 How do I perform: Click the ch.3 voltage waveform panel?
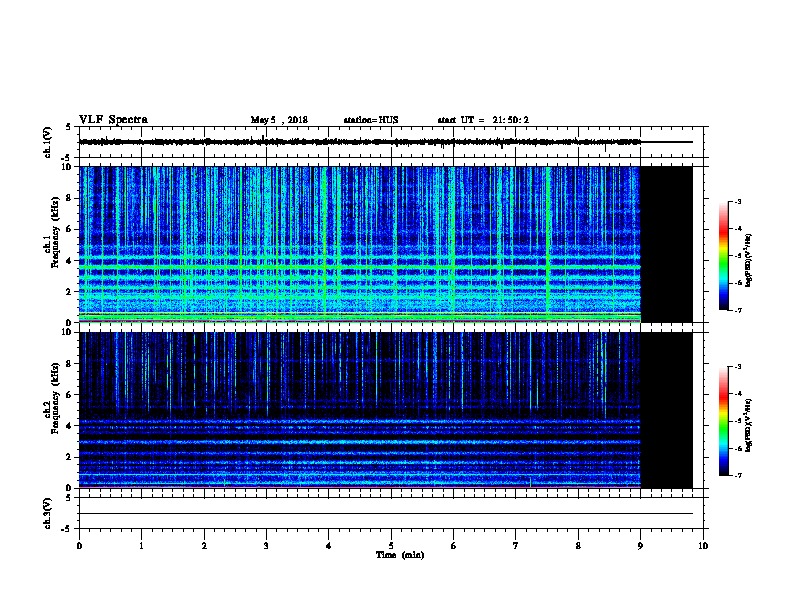pyautogui.click(x=391, y=513)
